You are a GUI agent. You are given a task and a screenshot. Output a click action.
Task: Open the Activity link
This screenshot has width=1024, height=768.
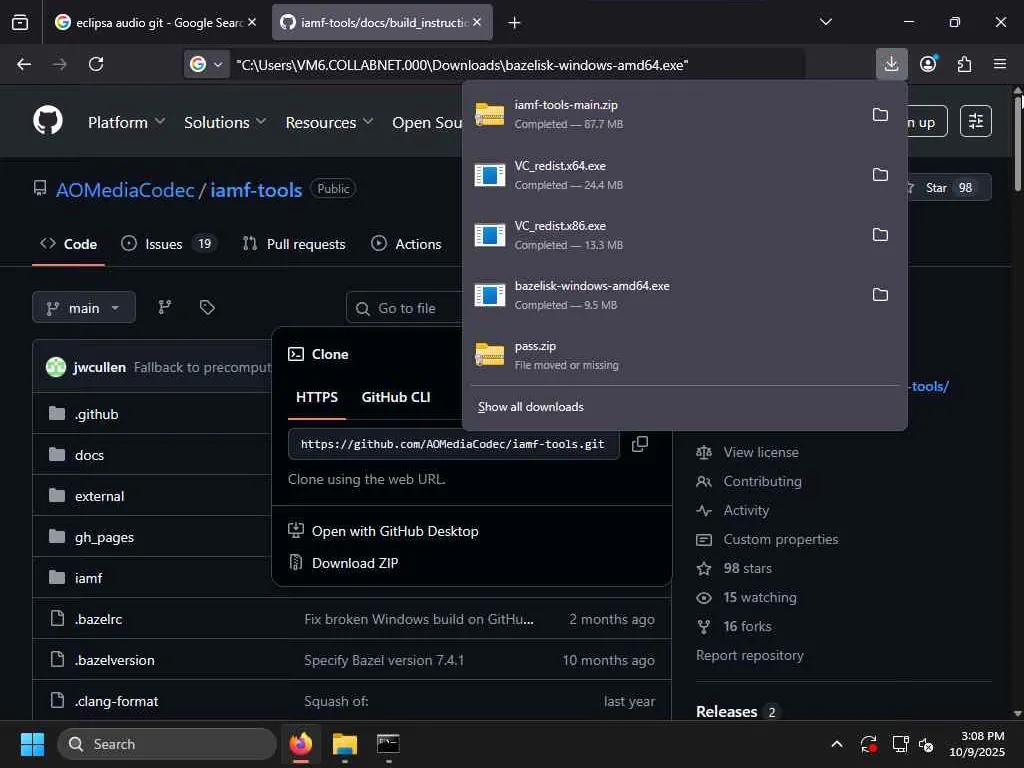tap(746, 510)
